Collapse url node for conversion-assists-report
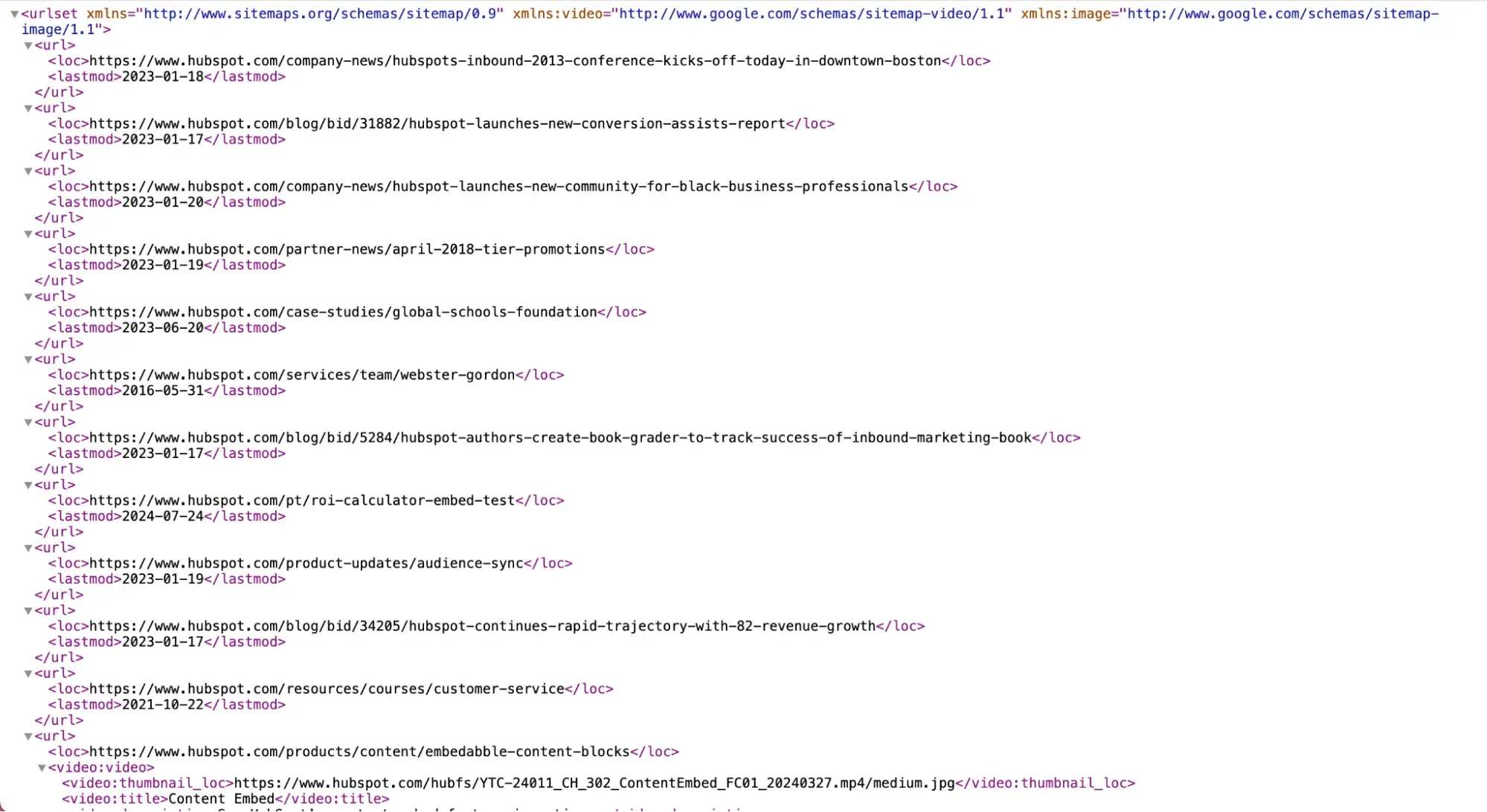This screenshot has width=1487, height=812. (x=28, y=109)
